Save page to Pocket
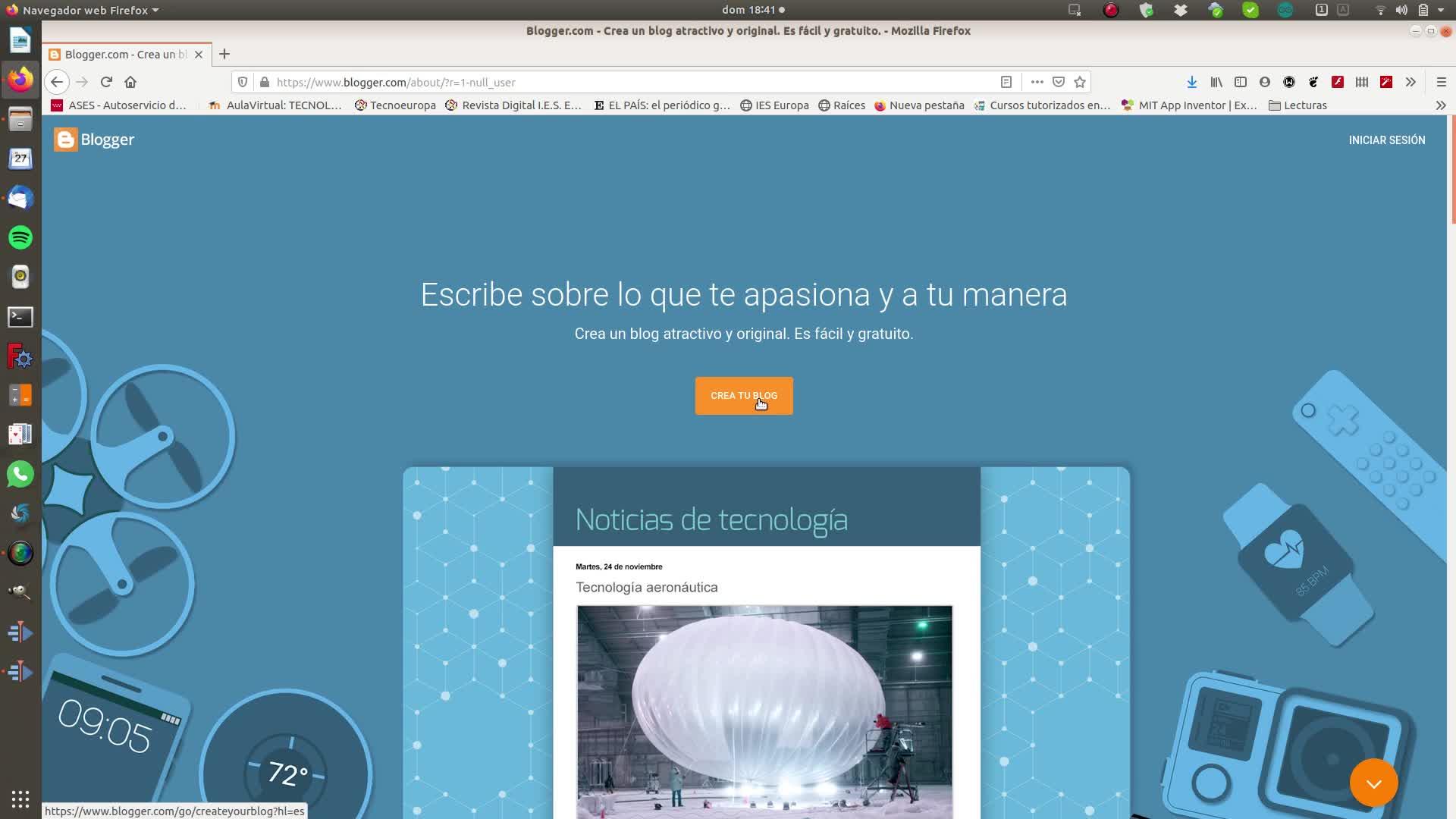 pyautogui.click(x=1059, y=82)
